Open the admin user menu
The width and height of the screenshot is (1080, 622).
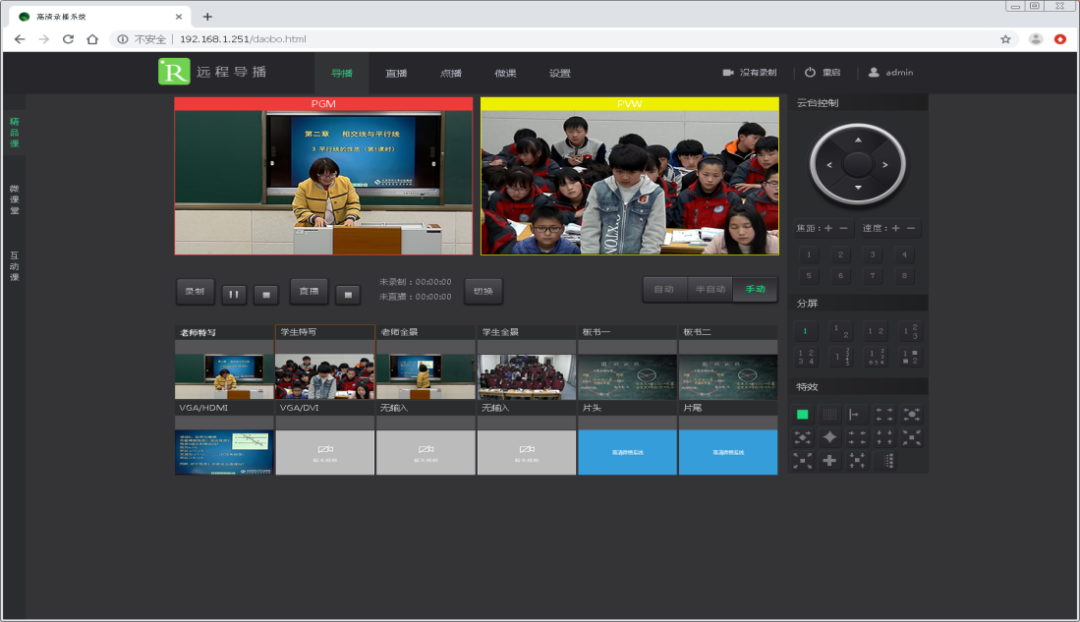point(890,73)
